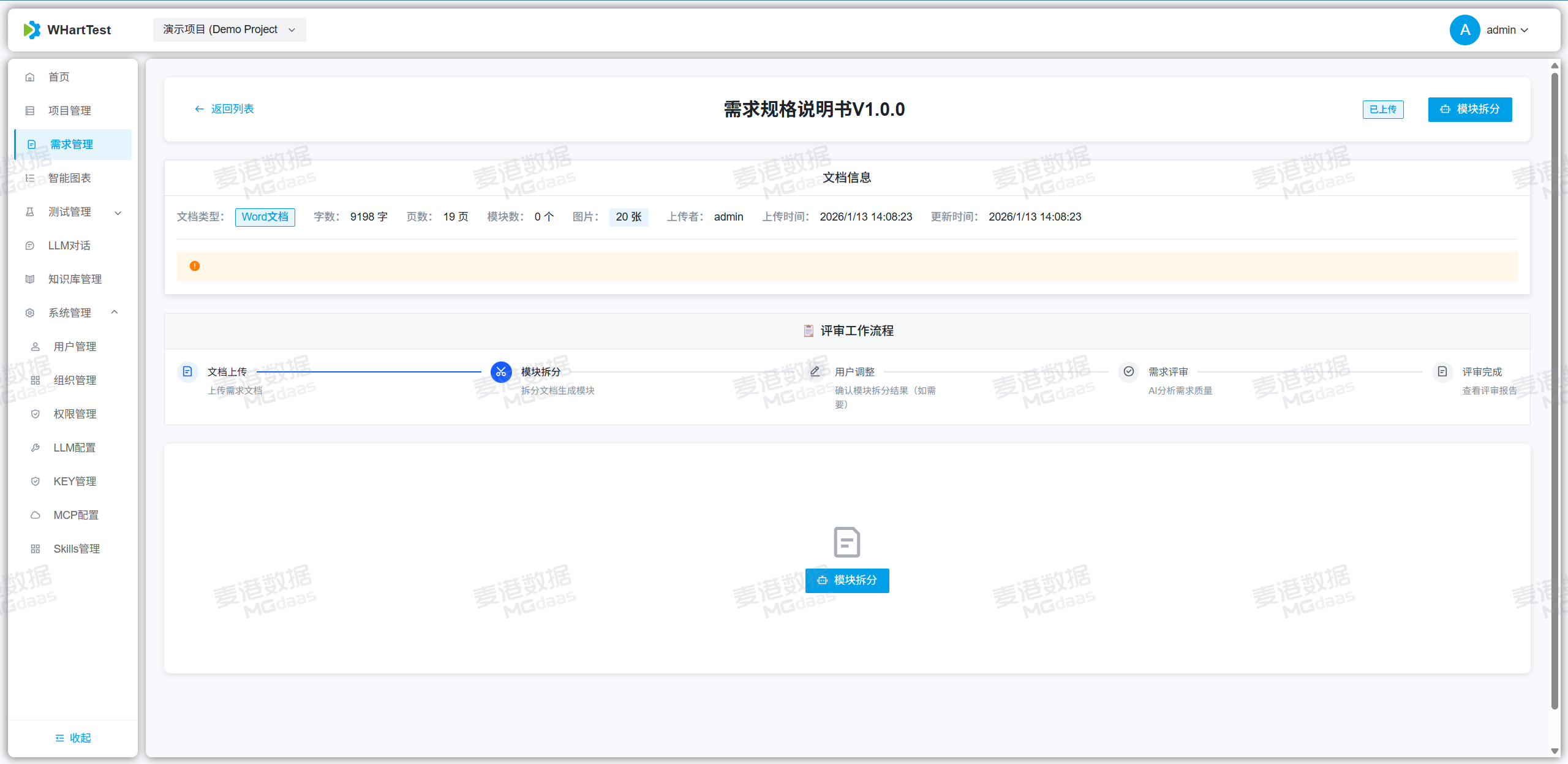
Task: Open the LLM配置 sidebar item
Action: point(74,448)
